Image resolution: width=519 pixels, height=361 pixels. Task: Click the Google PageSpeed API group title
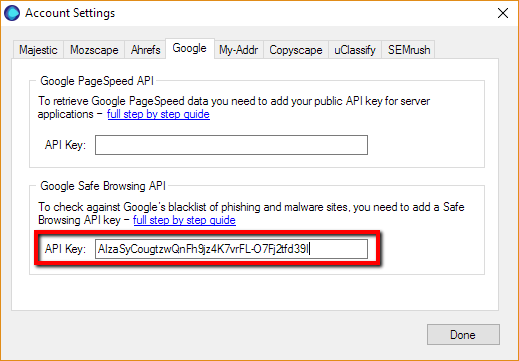[x=97, y=81]
